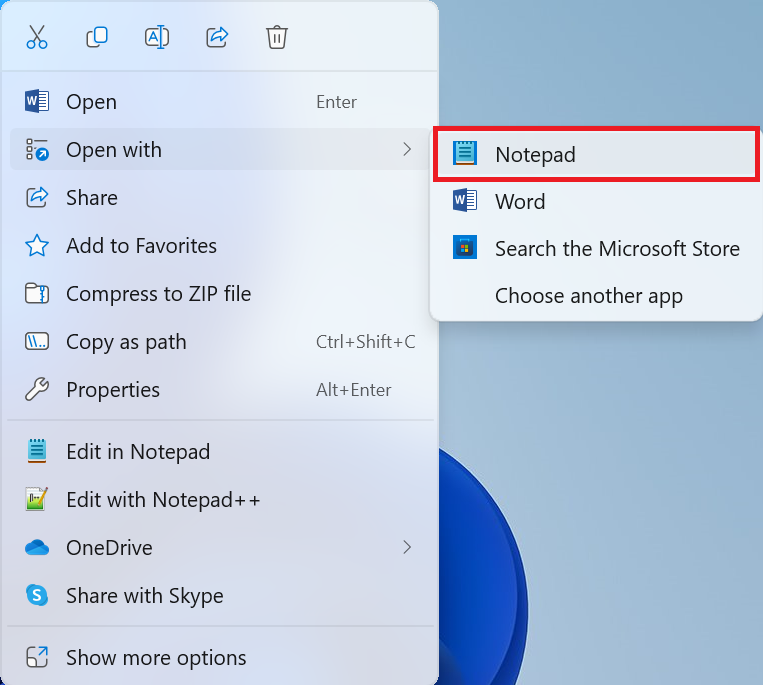
Task: Open the OneDrive menu entry
Action: (x=219, y=548)
